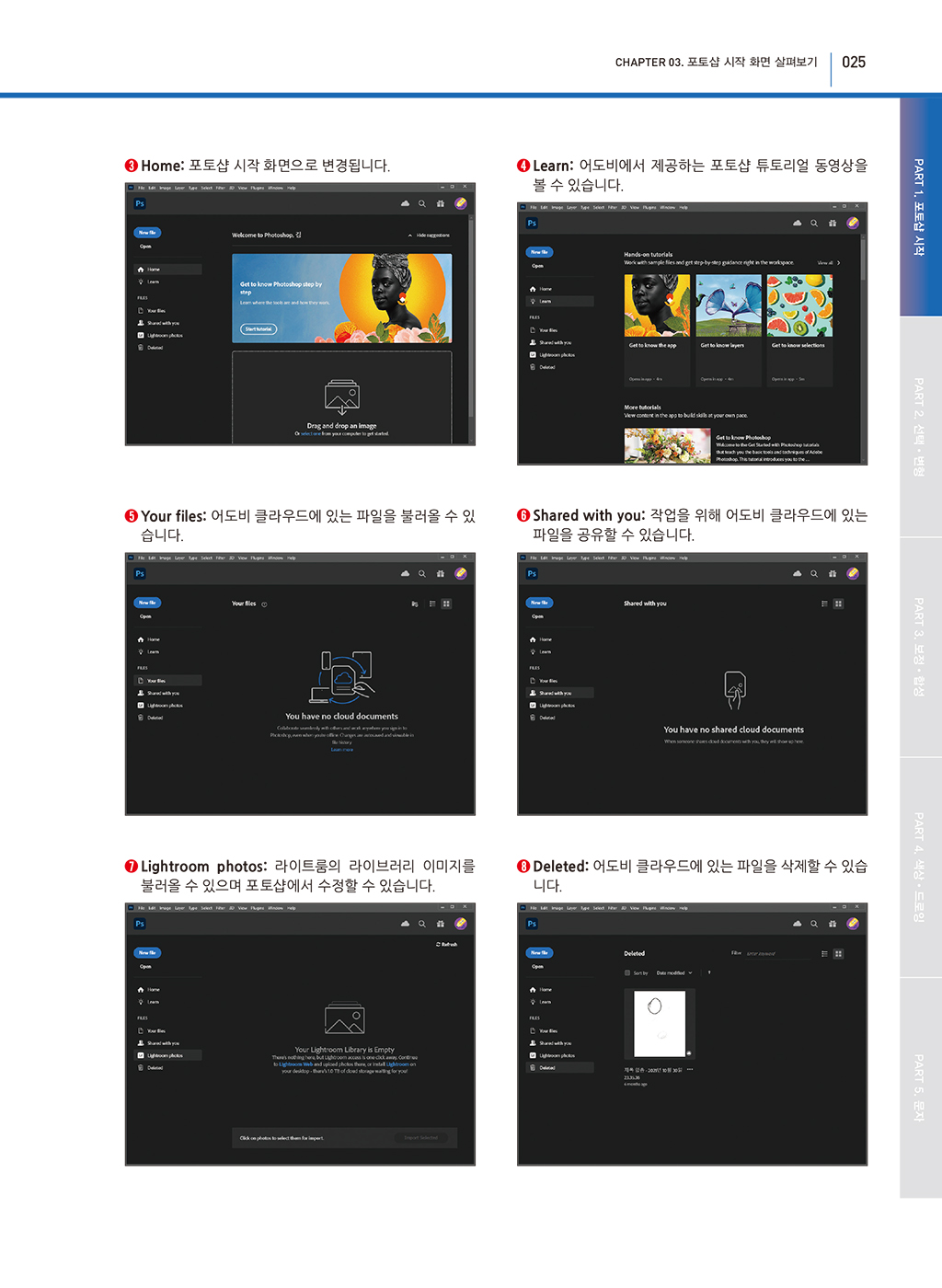
Task: Open the Filter menu in the Your files screenshot
Action: 221,558
